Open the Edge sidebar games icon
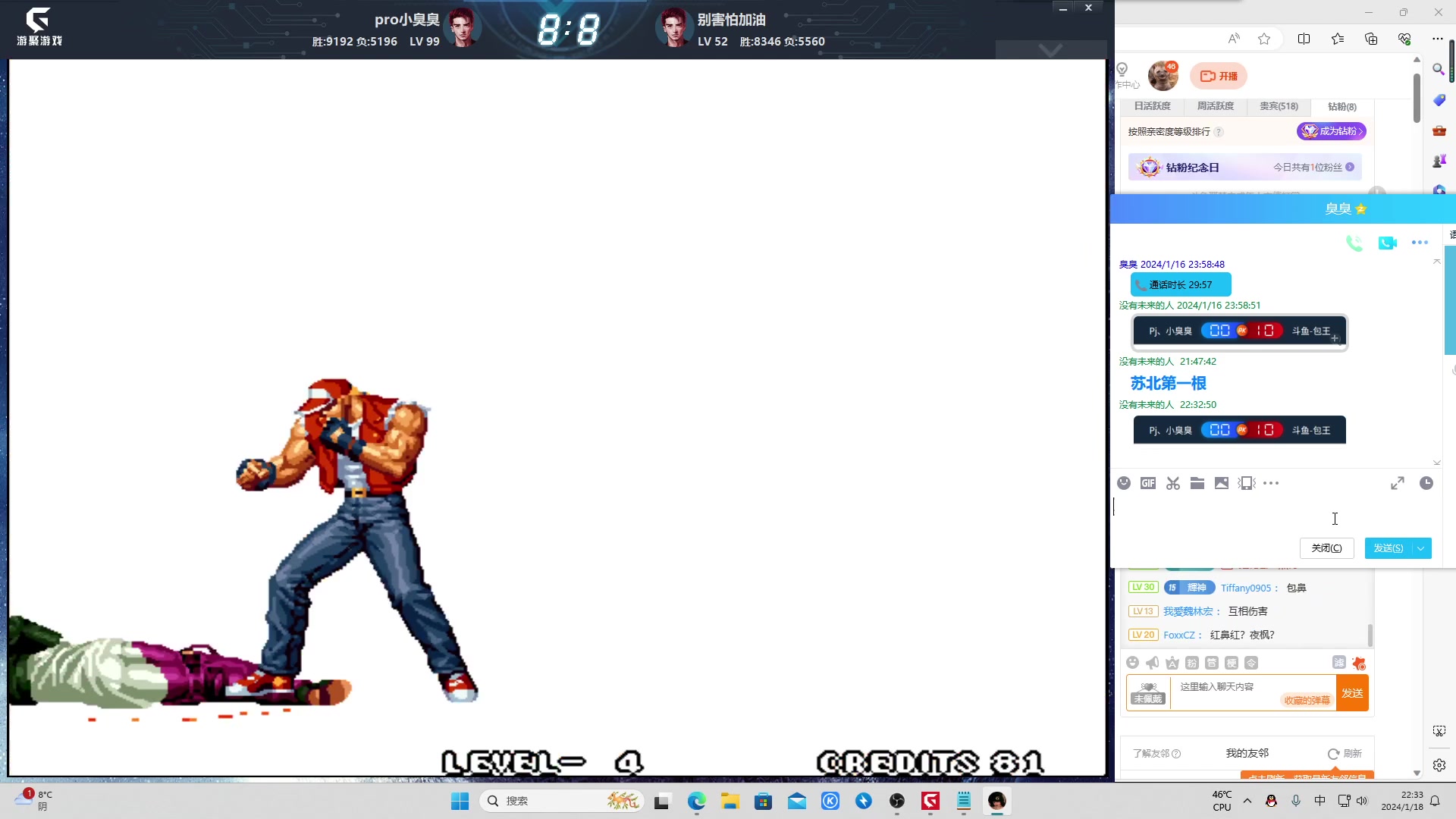The width and height of the screenshot is (1456, 819). 1439,161
